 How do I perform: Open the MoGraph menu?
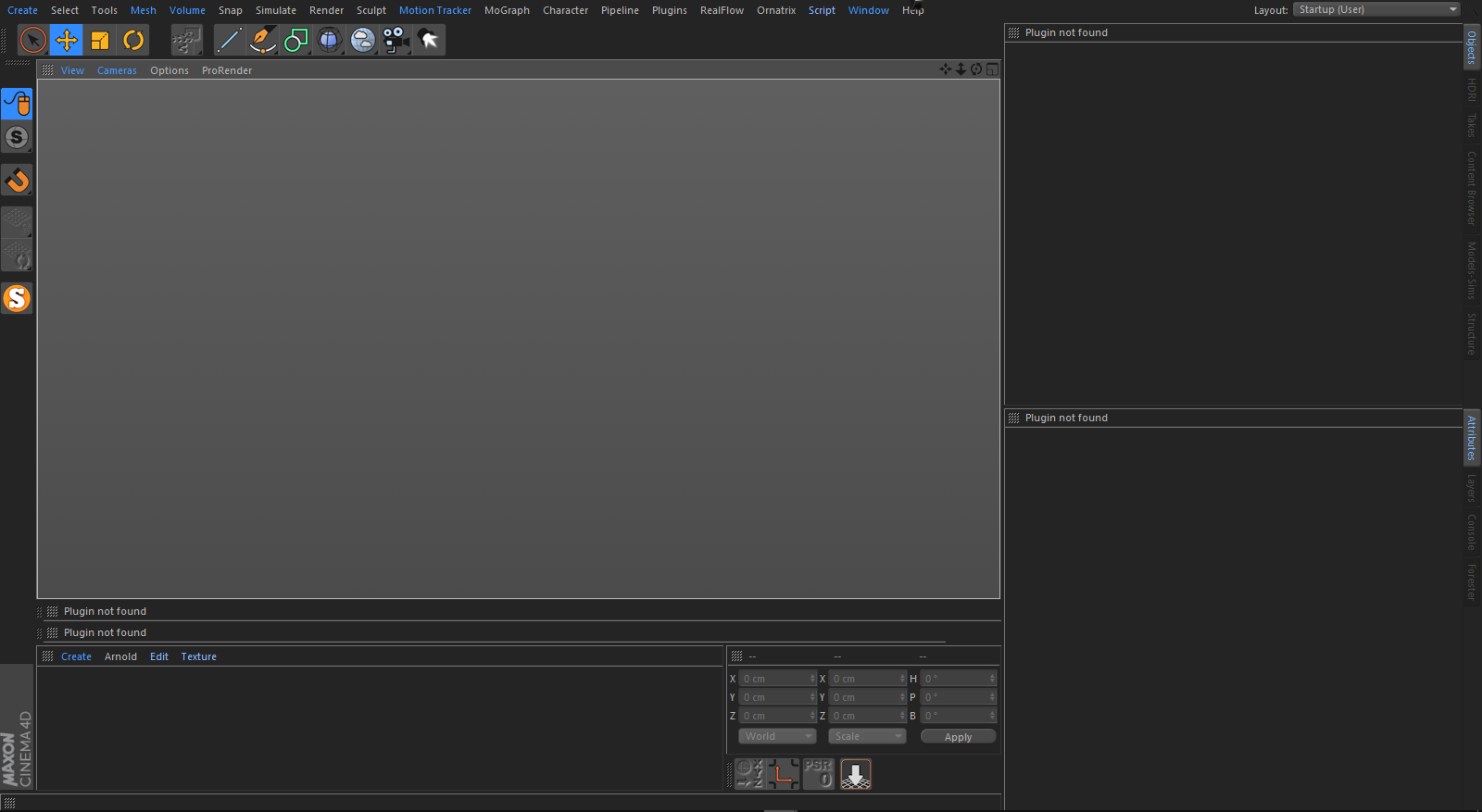coord(507,10)
